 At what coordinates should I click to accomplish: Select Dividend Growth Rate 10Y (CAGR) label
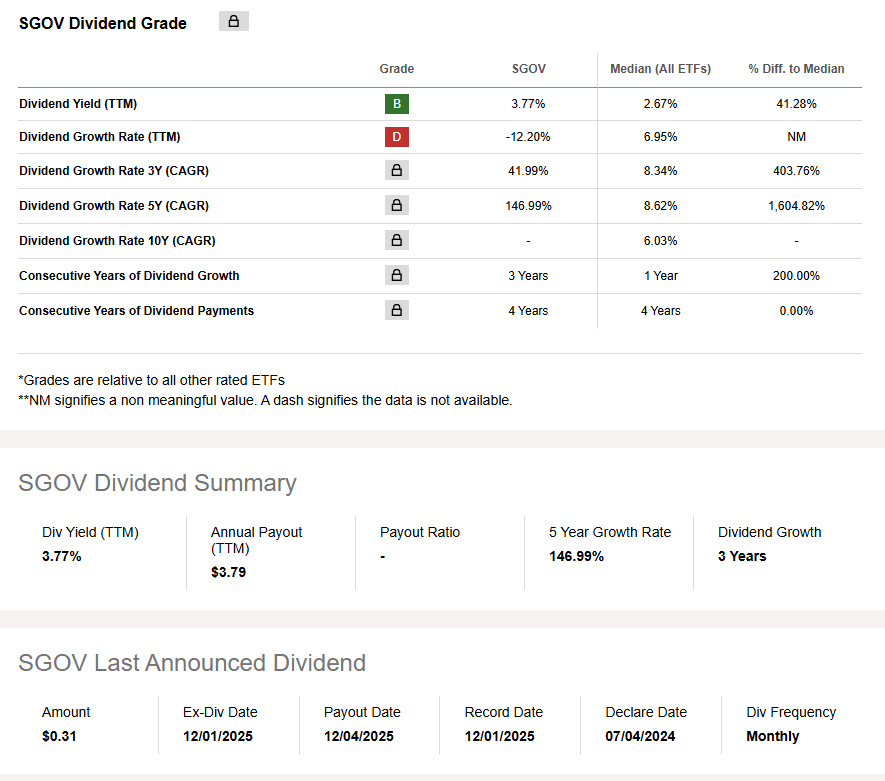(117, 240)
